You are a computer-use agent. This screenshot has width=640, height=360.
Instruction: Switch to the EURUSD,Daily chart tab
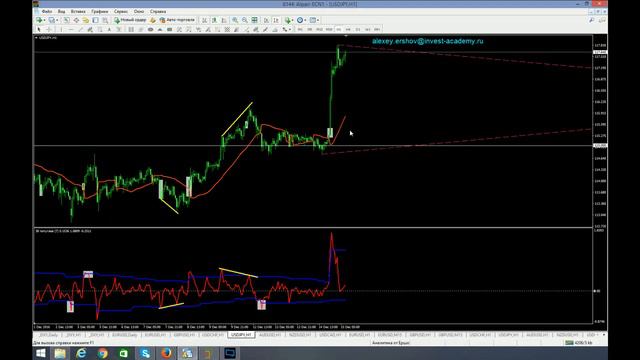(124, 335)
